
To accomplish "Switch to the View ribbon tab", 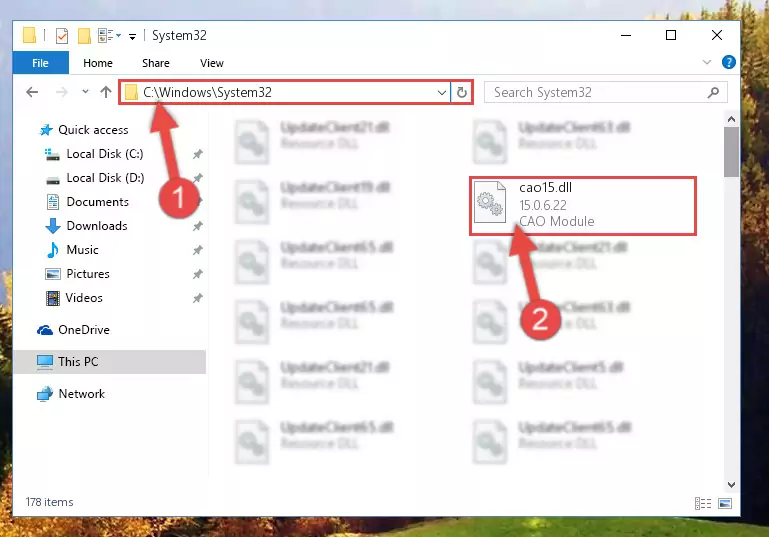I will (211, 63).
